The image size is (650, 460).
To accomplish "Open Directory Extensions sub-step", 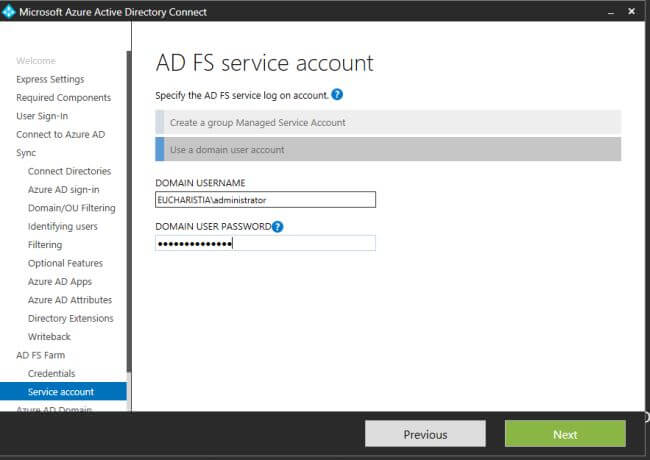I will click(x=70, y=318).
